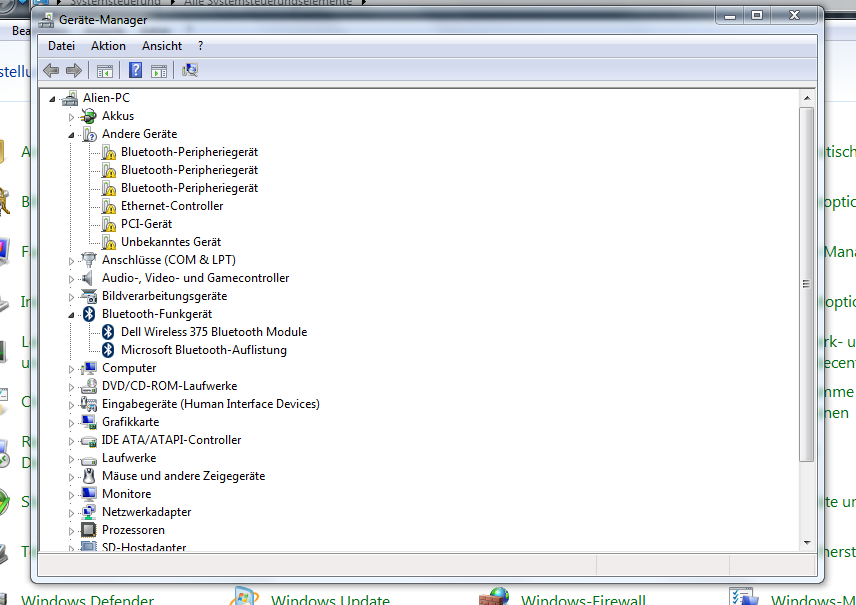Screen dimensions: 856x605
Task: Minimize the Geräte-Manager window
Action: pyautogui.click(x=730, y=15)
